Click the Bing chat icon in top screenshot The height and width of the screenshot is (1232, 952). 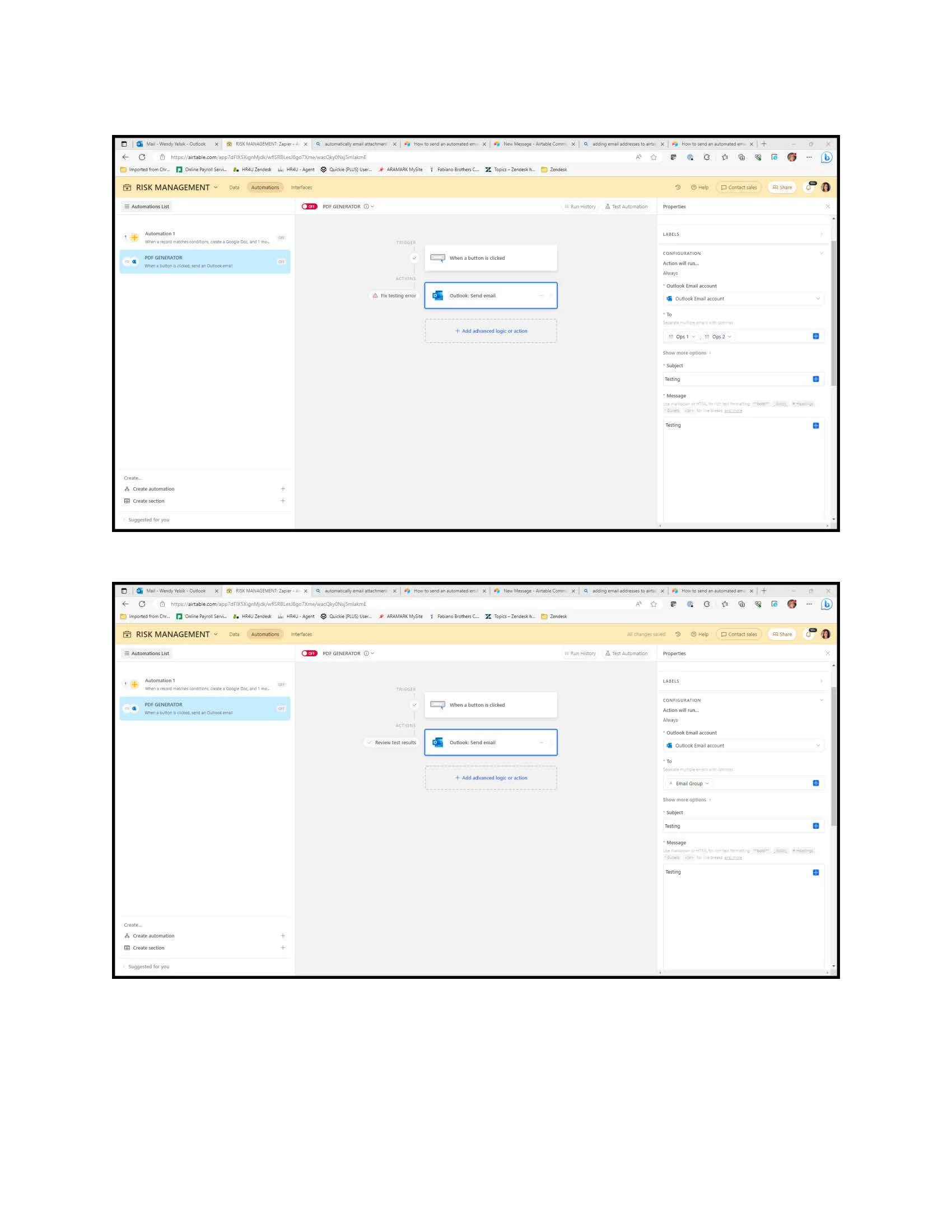[x=827, y=157]
